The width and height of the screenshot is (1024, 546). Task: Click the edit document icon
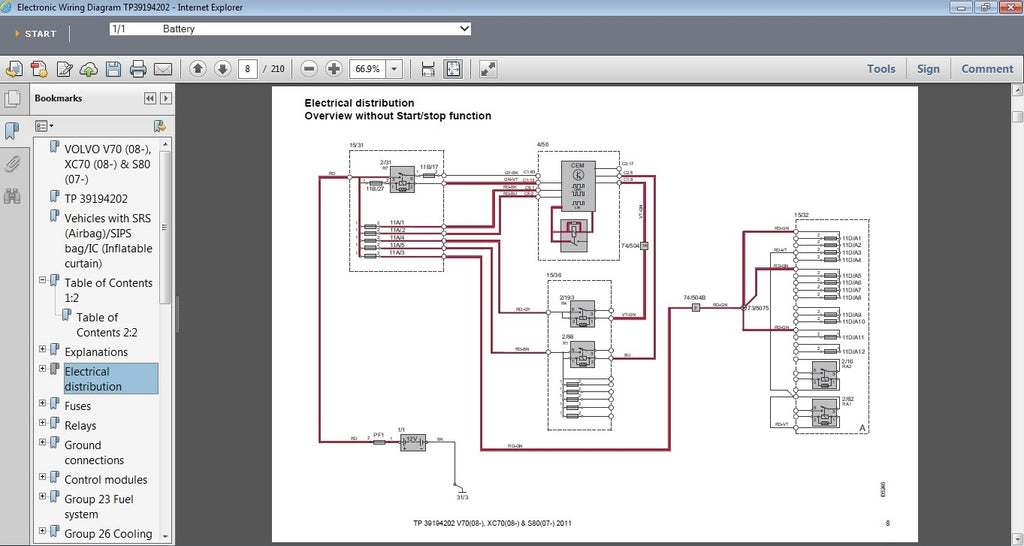[x=64, y=69]
